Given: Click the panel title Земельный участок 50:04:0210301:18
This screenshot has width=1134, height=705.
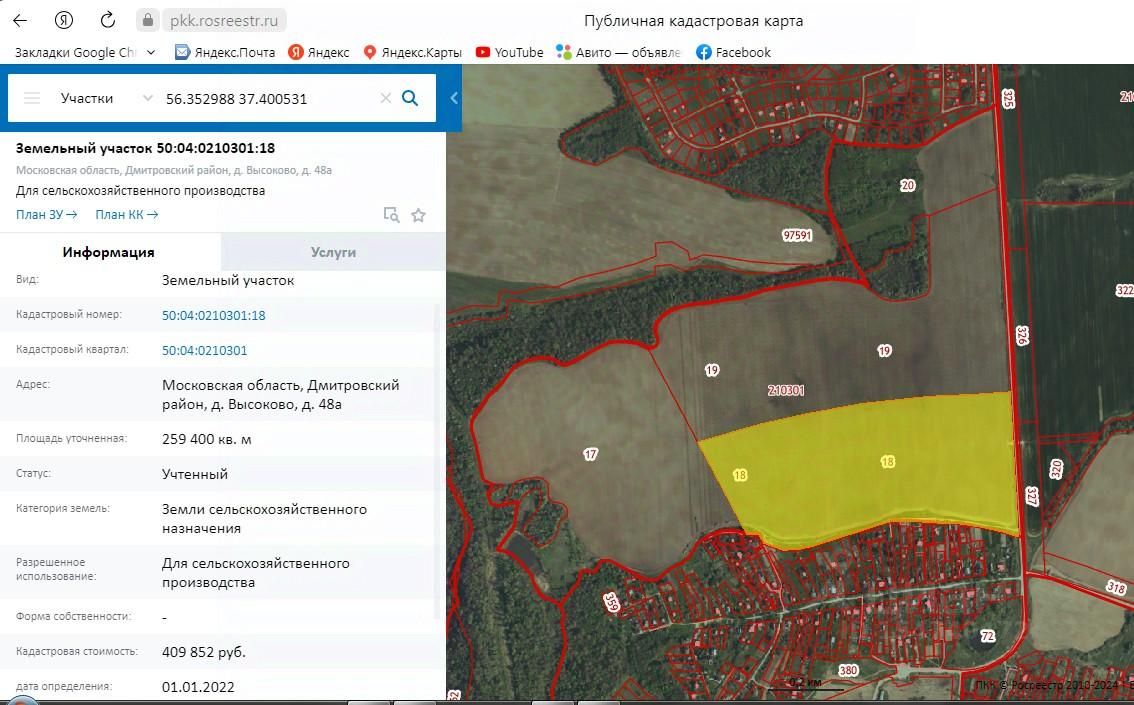Looking at the screenshot, I should pyautogui.click(x=145, y=148).
